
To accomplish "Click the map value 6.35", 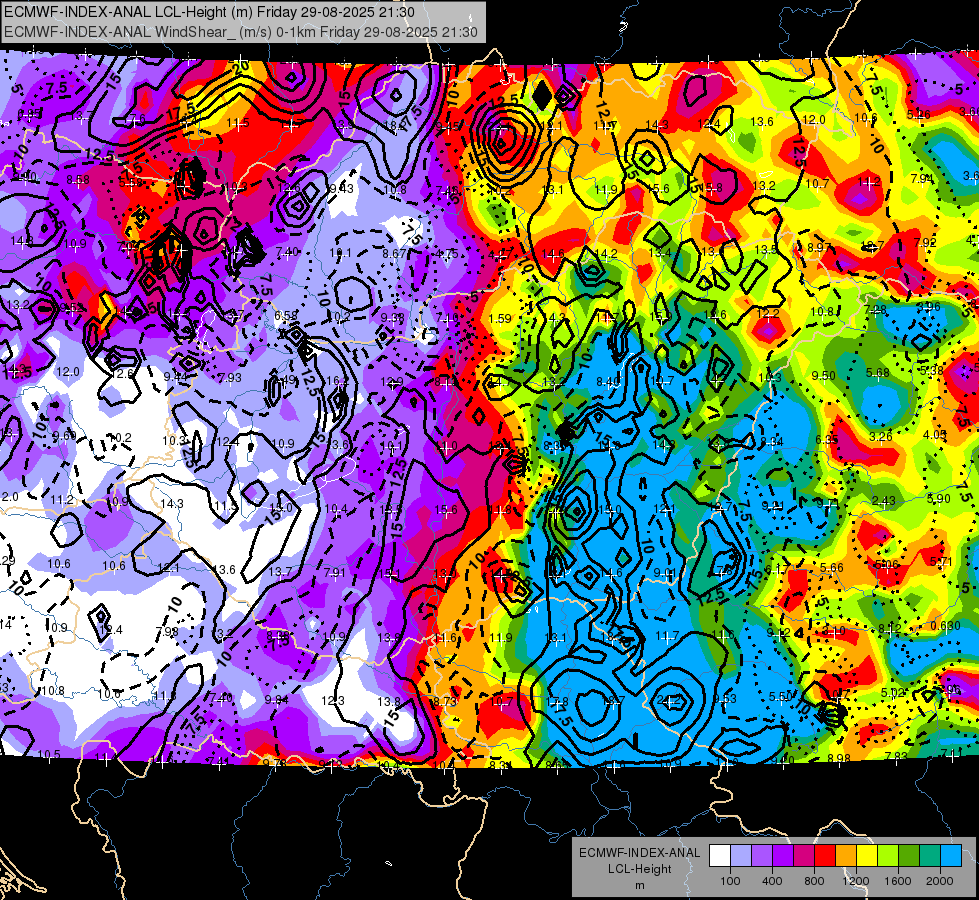I will point(827,440).
